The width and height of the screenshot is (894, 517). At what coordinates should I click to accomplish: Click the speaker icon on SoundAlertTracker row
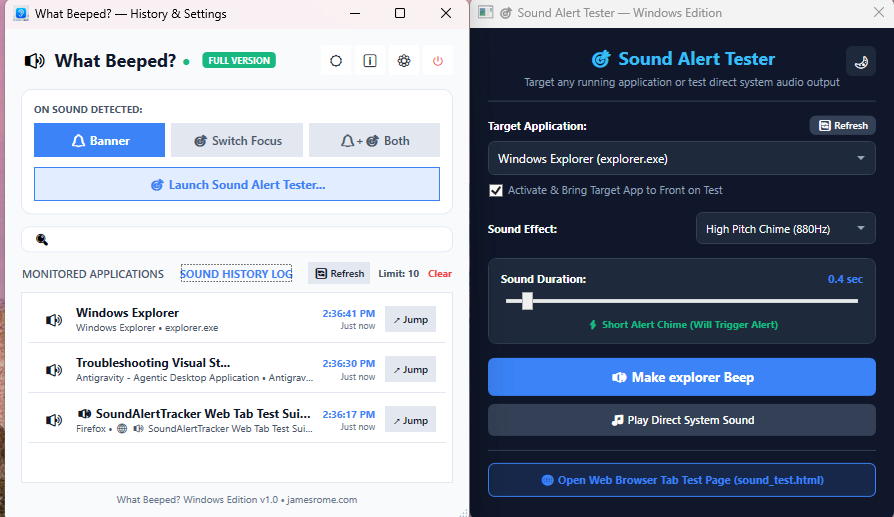click(54, 420)
